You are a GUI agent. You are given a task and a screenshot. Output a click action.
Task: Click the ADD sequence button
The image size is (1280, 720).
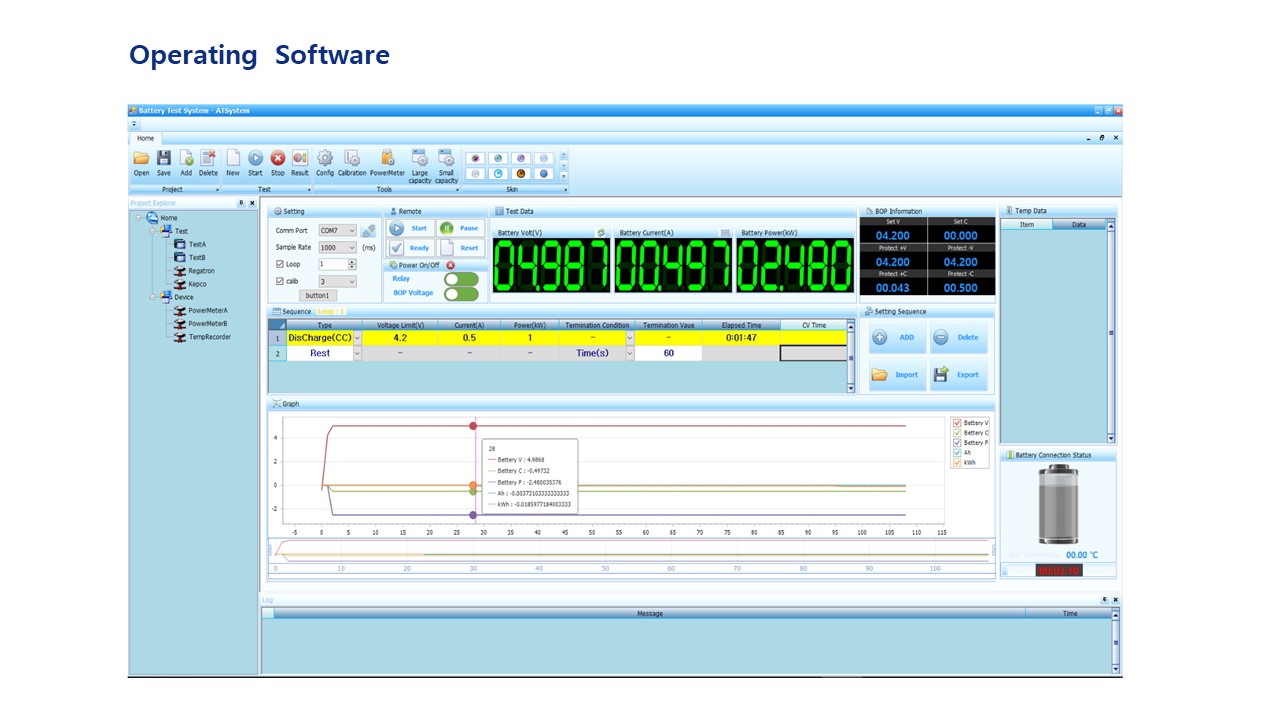pos(897,337)
